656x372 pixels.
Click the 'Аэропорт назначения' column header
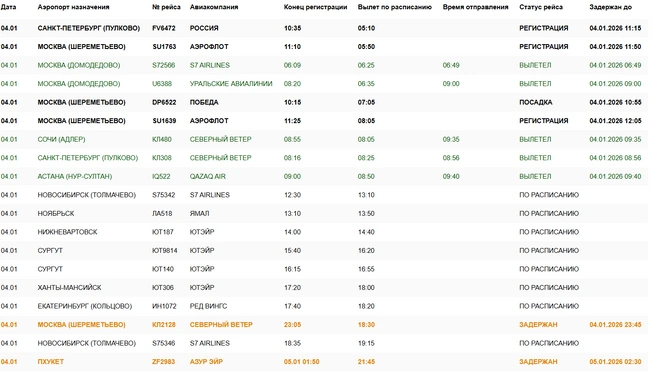(73, 7)
